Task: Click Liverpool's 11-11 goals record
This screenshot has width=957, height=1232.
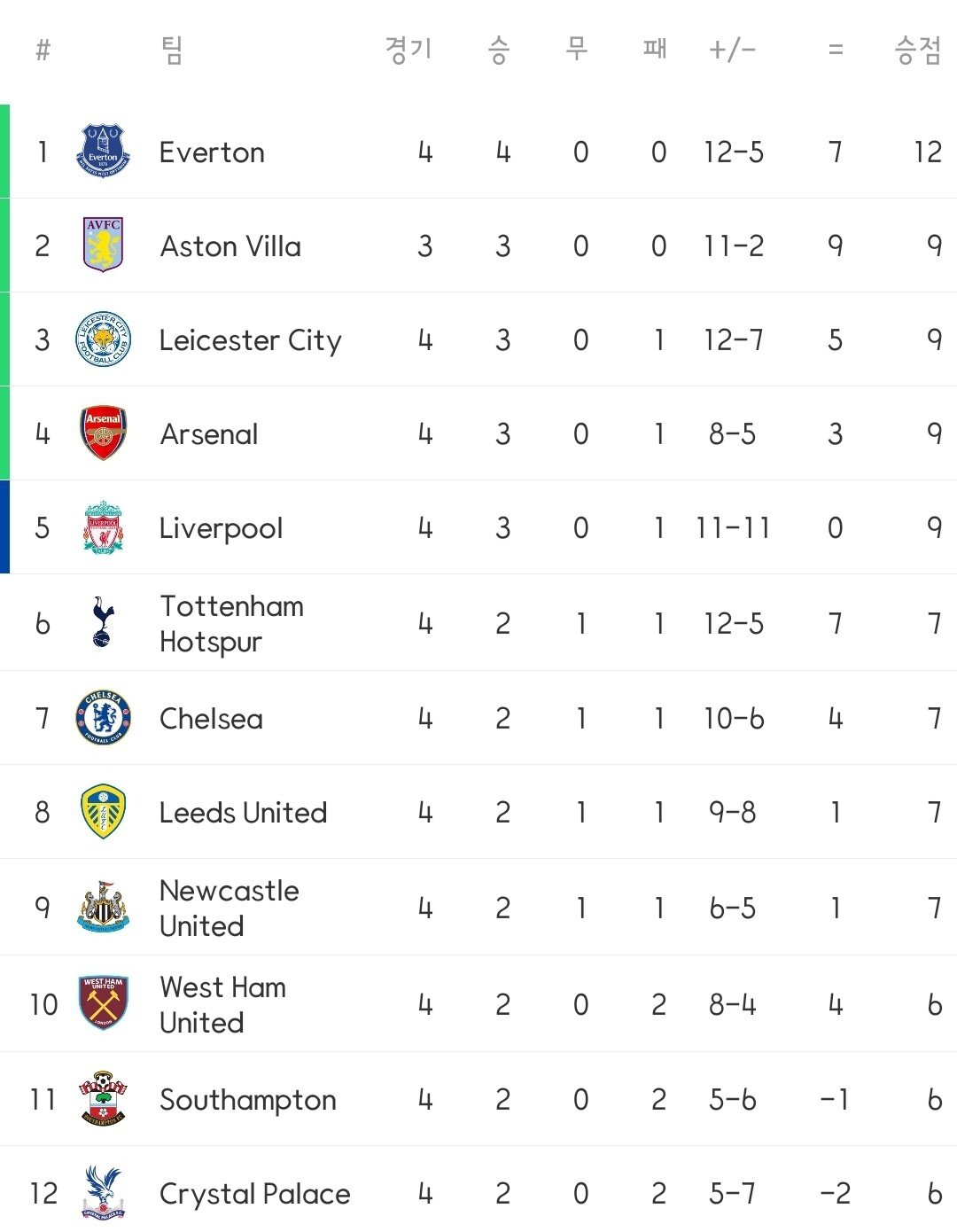Action: (x=733, y=528)
